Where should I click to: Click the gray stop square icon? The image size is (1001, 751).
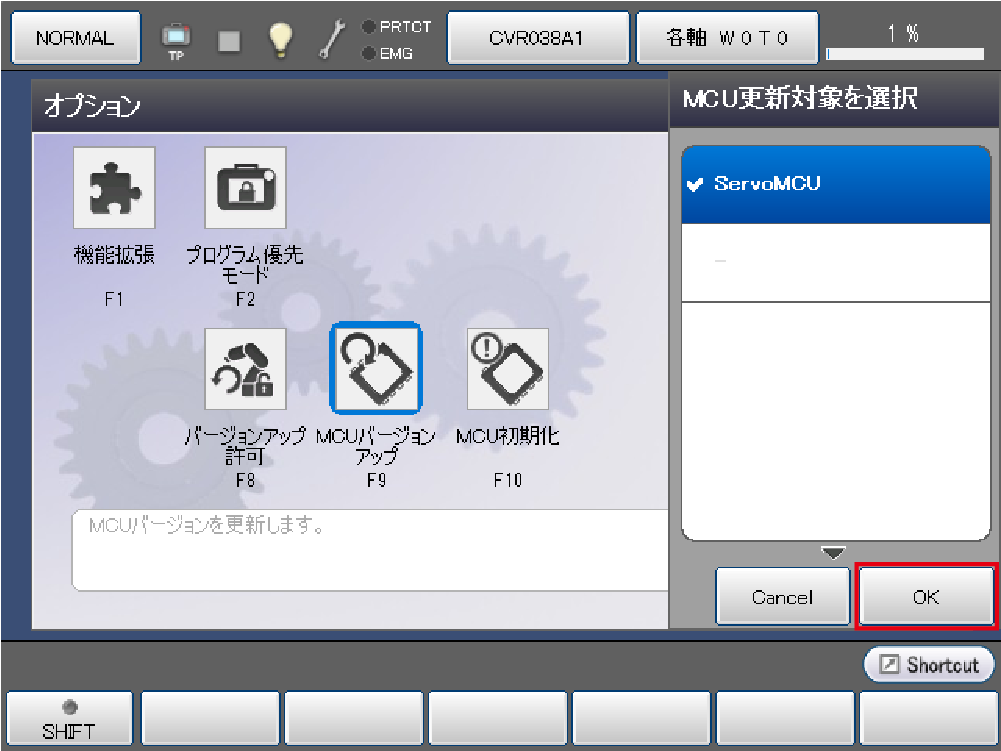(x=229, y=40)
